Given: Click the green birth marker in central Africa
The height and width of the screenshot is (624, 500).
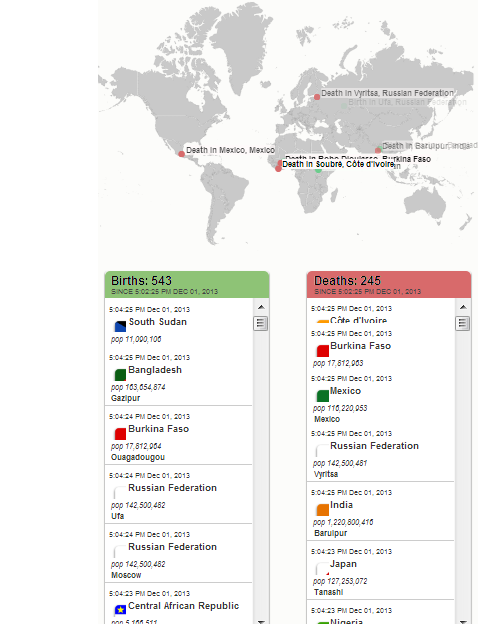Looking at the screenshot, I should pos(318,170).
